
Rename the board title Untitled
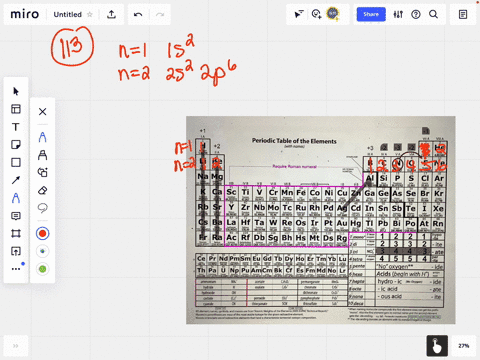(67, 14)
